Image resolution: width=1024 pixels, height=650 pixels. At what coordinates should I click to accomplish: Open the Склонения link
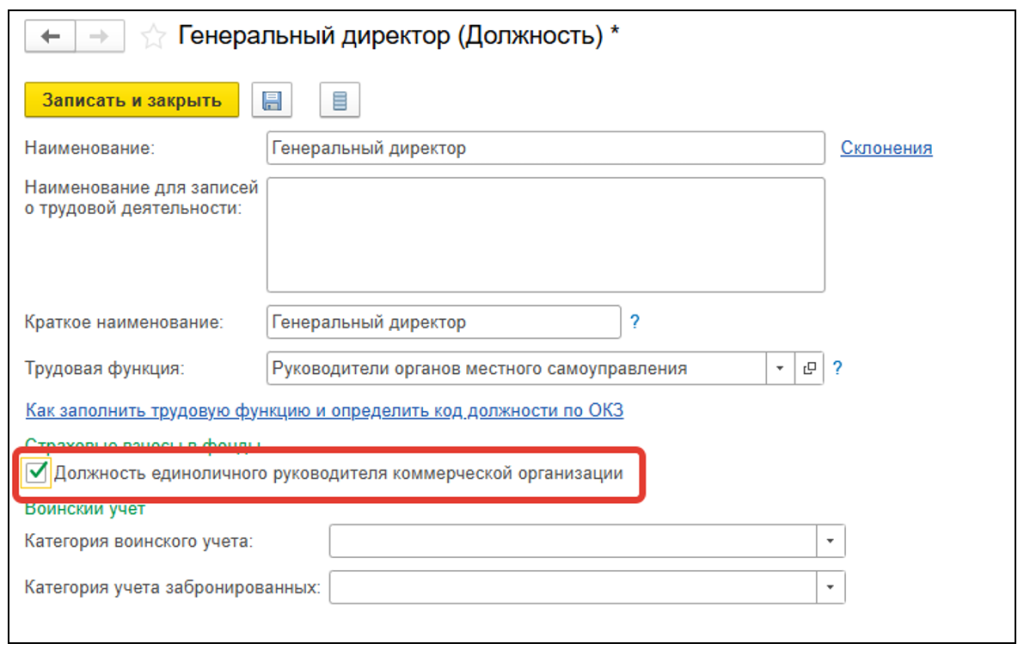coord(886,148)
